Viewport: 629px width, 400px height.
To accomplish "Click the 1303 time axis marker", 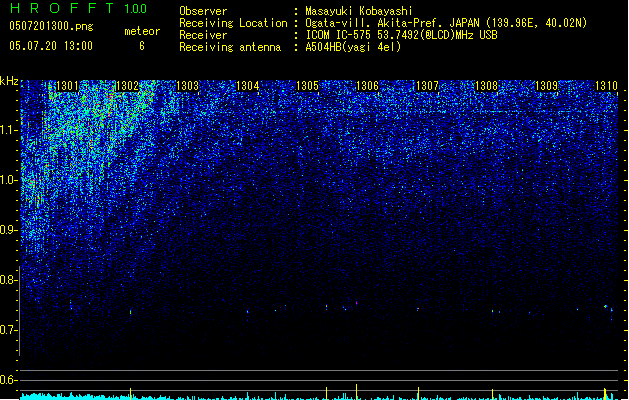I will pyautogui.click(x=187, y=86).
